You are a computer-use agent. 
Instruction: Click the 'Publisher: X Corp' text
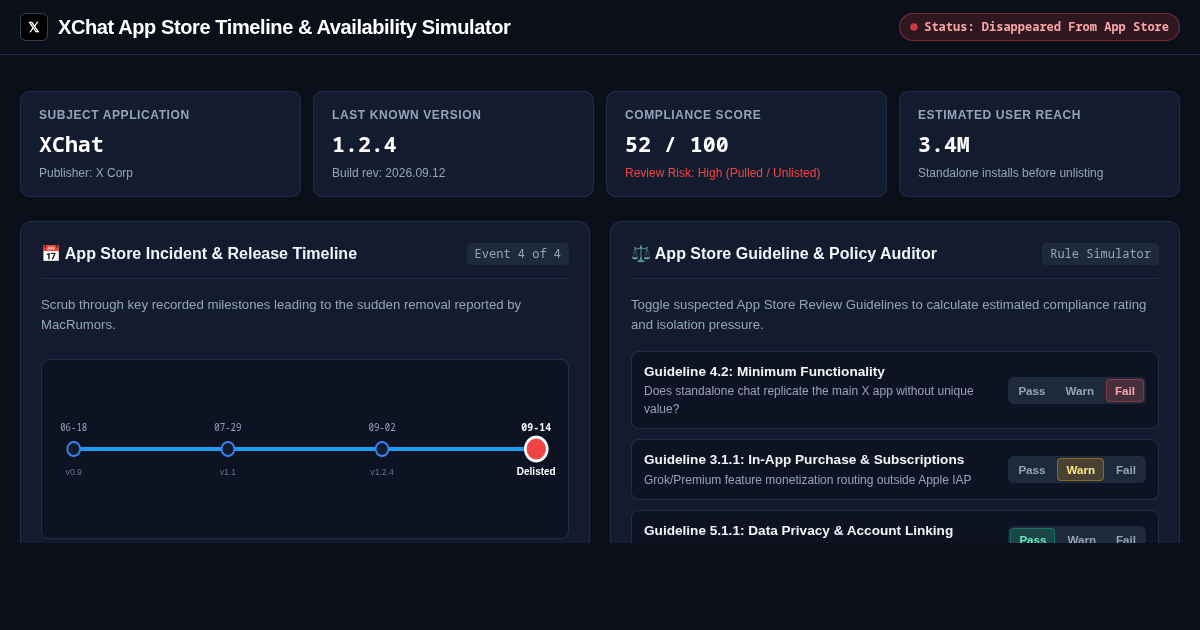coord(86,173)
